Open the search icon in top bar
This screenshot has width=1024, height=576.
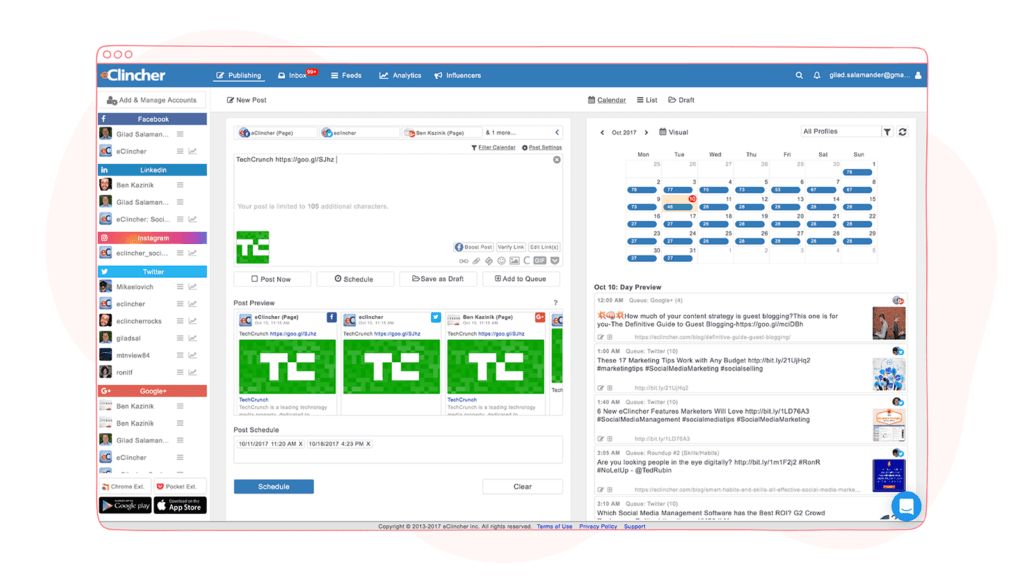(x=799, y=75)
